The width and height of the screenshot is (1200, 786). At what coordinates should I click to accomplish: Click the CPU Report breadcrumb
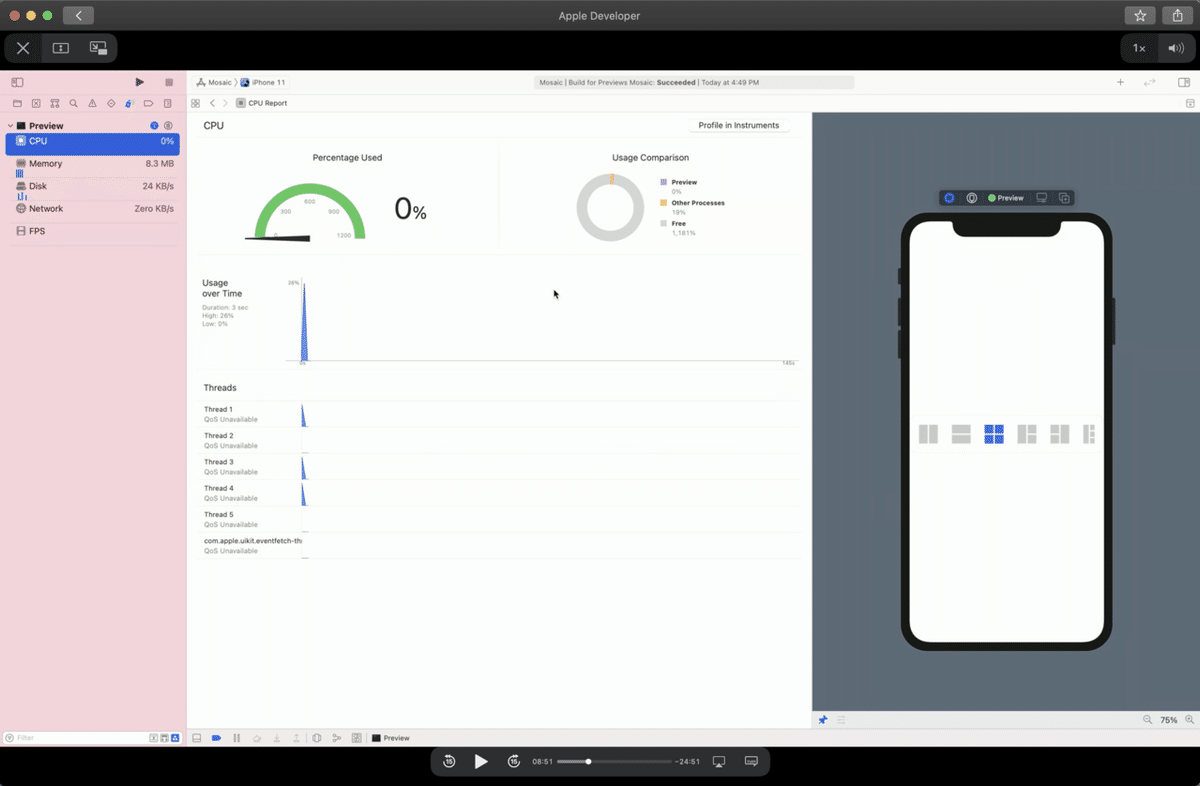(262, 103)
